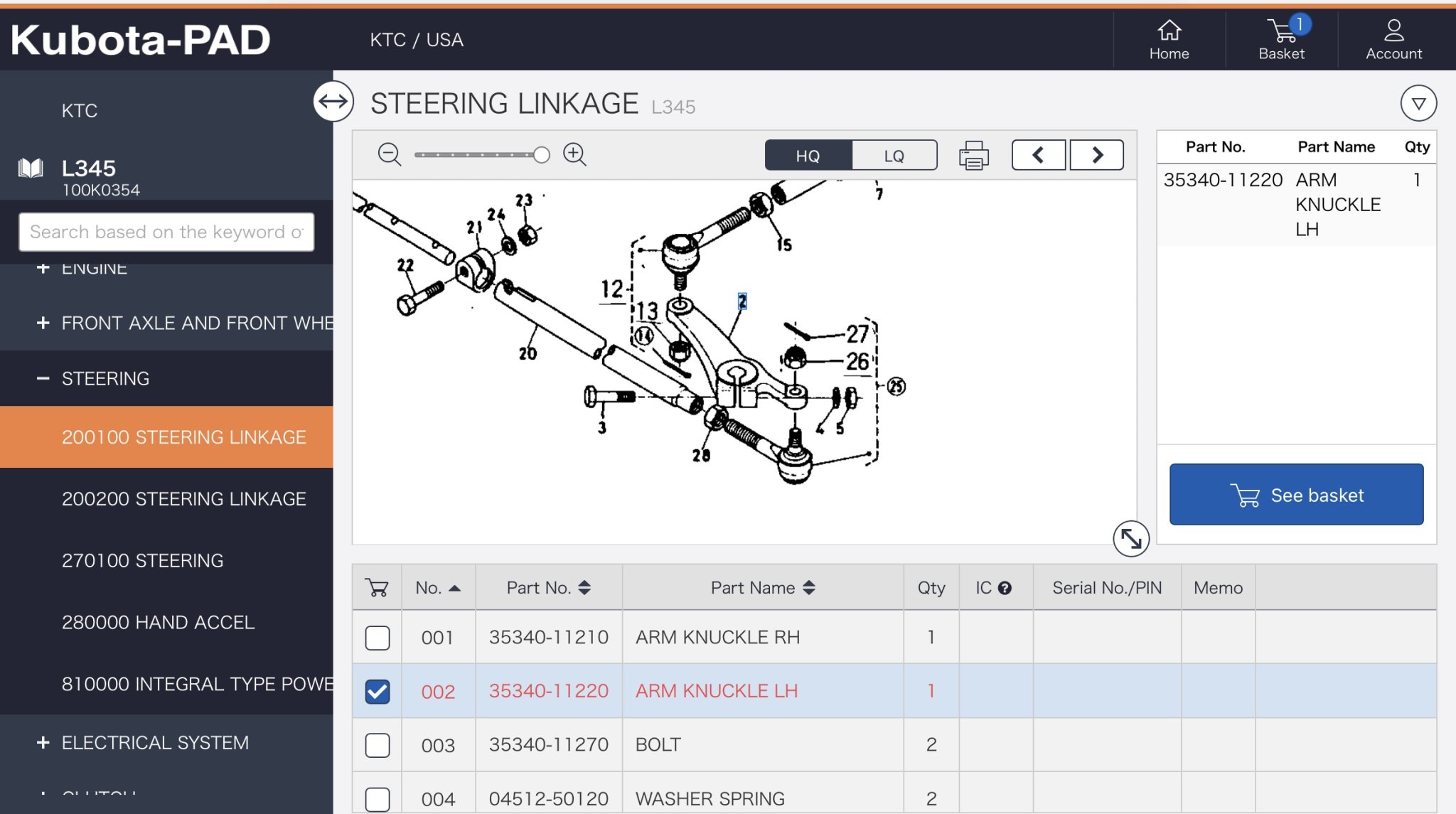Uncheck the ARM KNUCKLE LH checkbox
The image size is (1456, 814).
tap(378, 691)
